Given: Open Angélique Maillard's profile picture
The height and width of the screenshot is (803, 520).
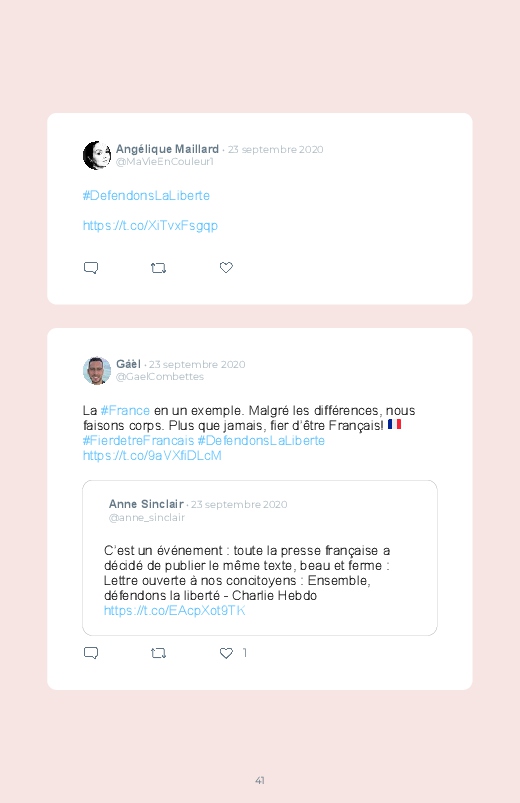Looking at the screenshot, I should pyautogui.click(x=97, y=155).
